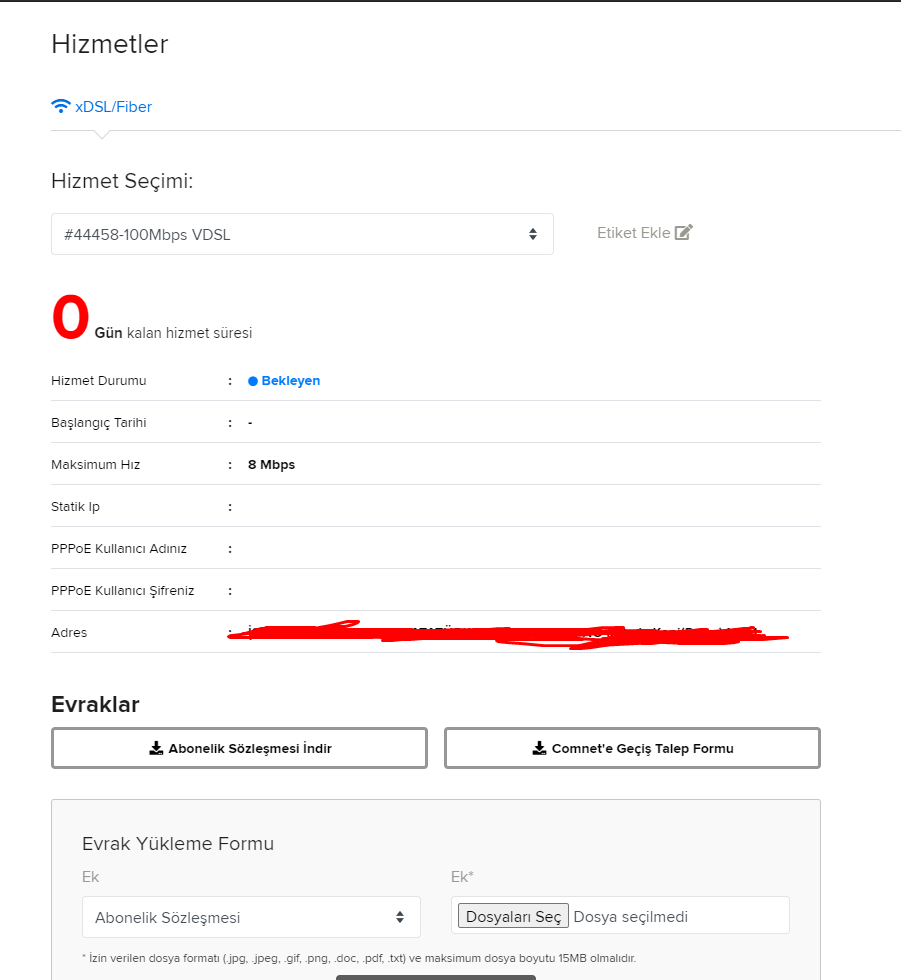Open the #44458-100Mbps VDSL service dropdown
Screen dimensions: 901x980
pos(302,234)
